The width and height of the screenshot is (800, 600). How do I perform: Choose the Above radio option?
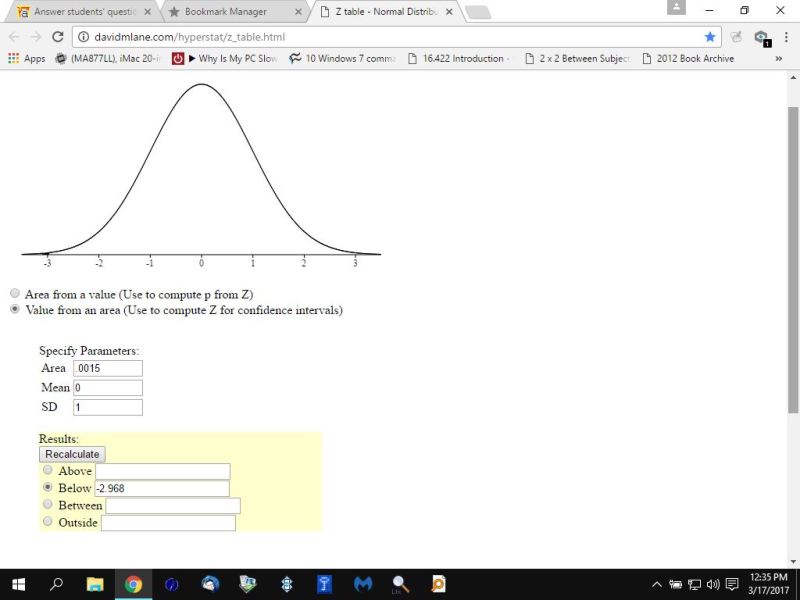47,469
